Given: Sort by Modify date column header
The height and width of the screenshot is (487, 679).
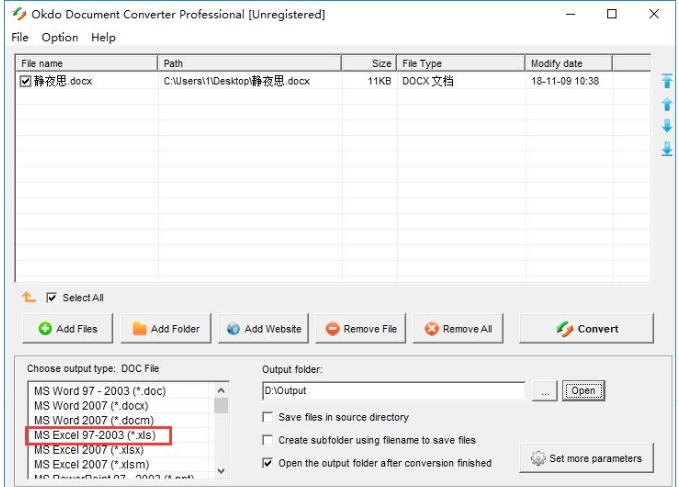Looking at the screenshot, I should [569, 63].
